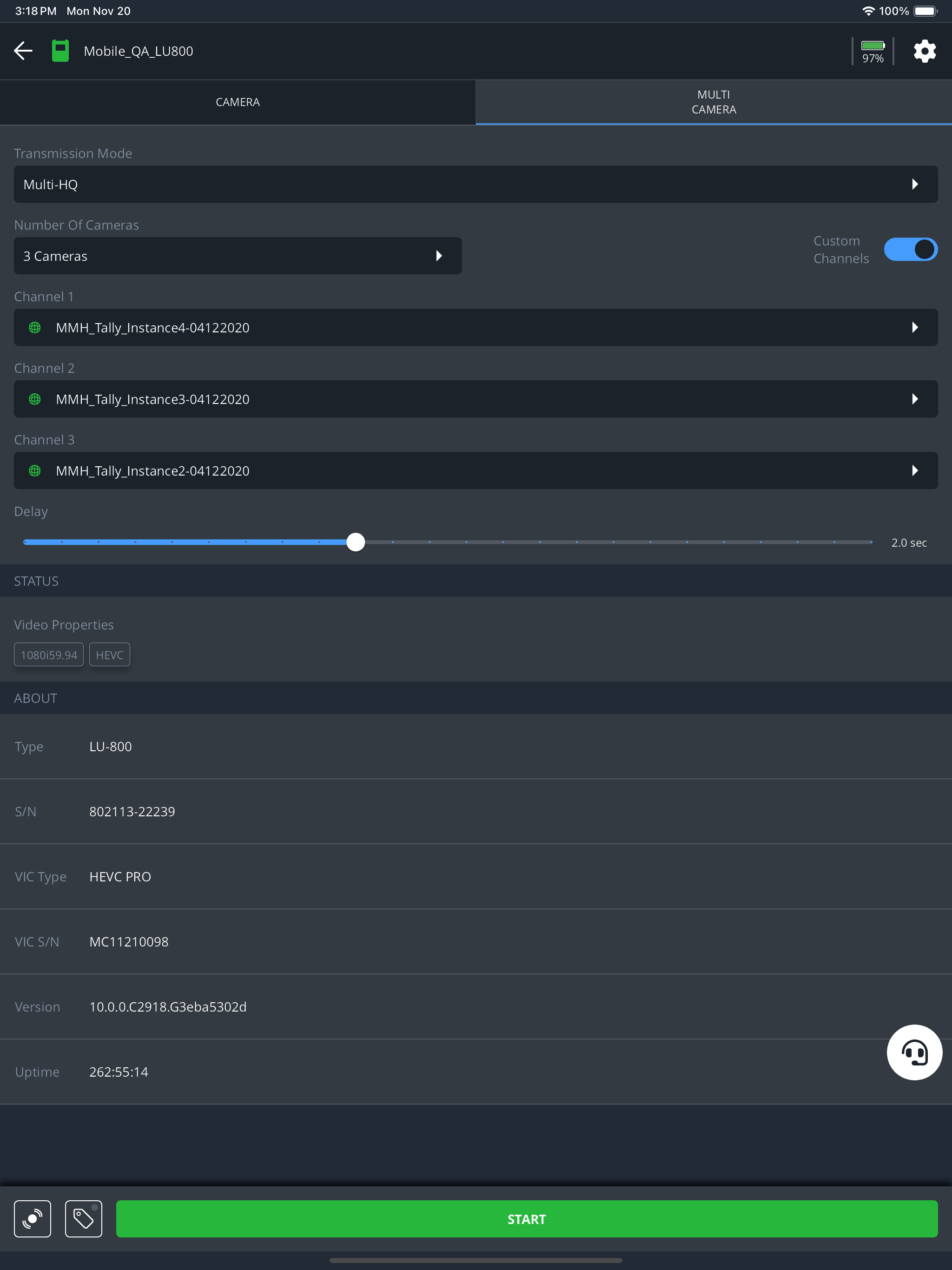Tap the 1080i59.94 video property tag
The image size is (952, 1270).
tap(49, 655)
